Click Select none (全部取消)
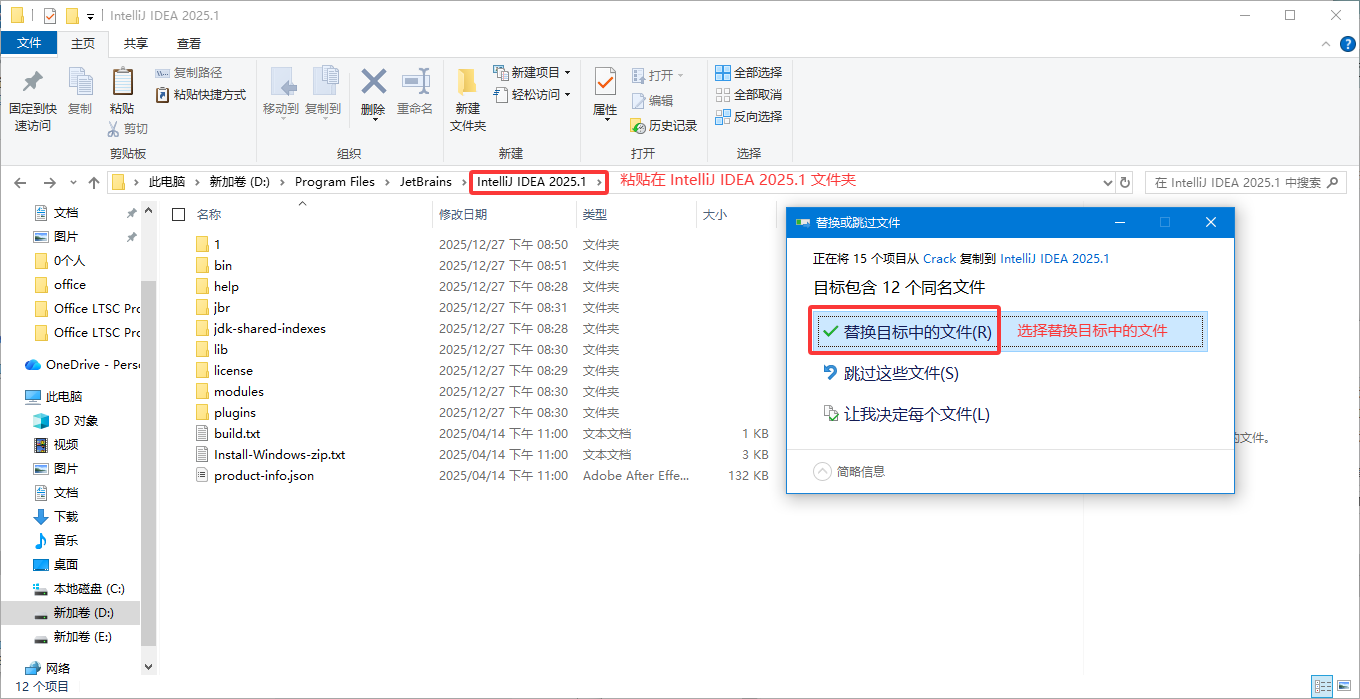This screenshot has height=699, width=1360. pos(749,95)
